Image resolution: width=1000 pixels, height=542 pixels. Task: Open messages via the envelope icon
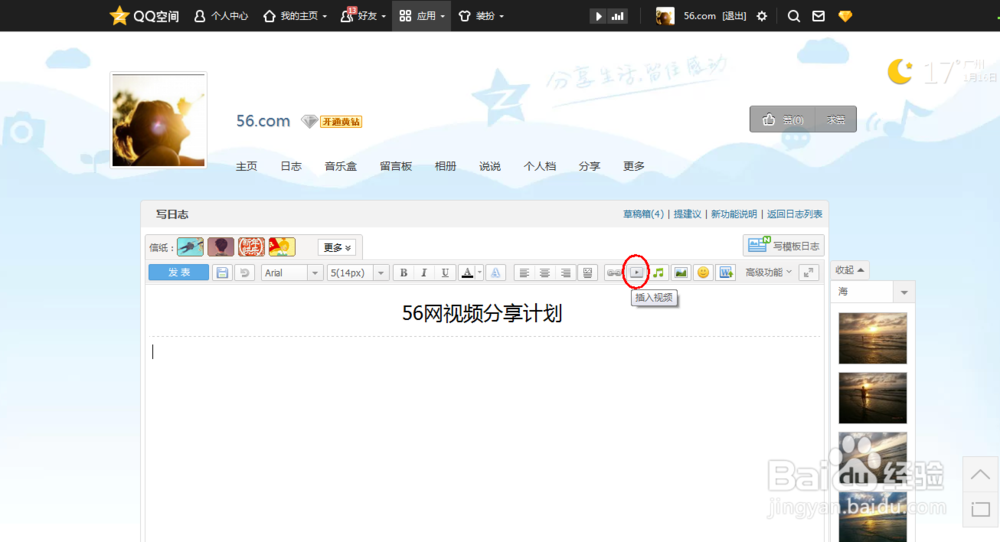[818, 16]
